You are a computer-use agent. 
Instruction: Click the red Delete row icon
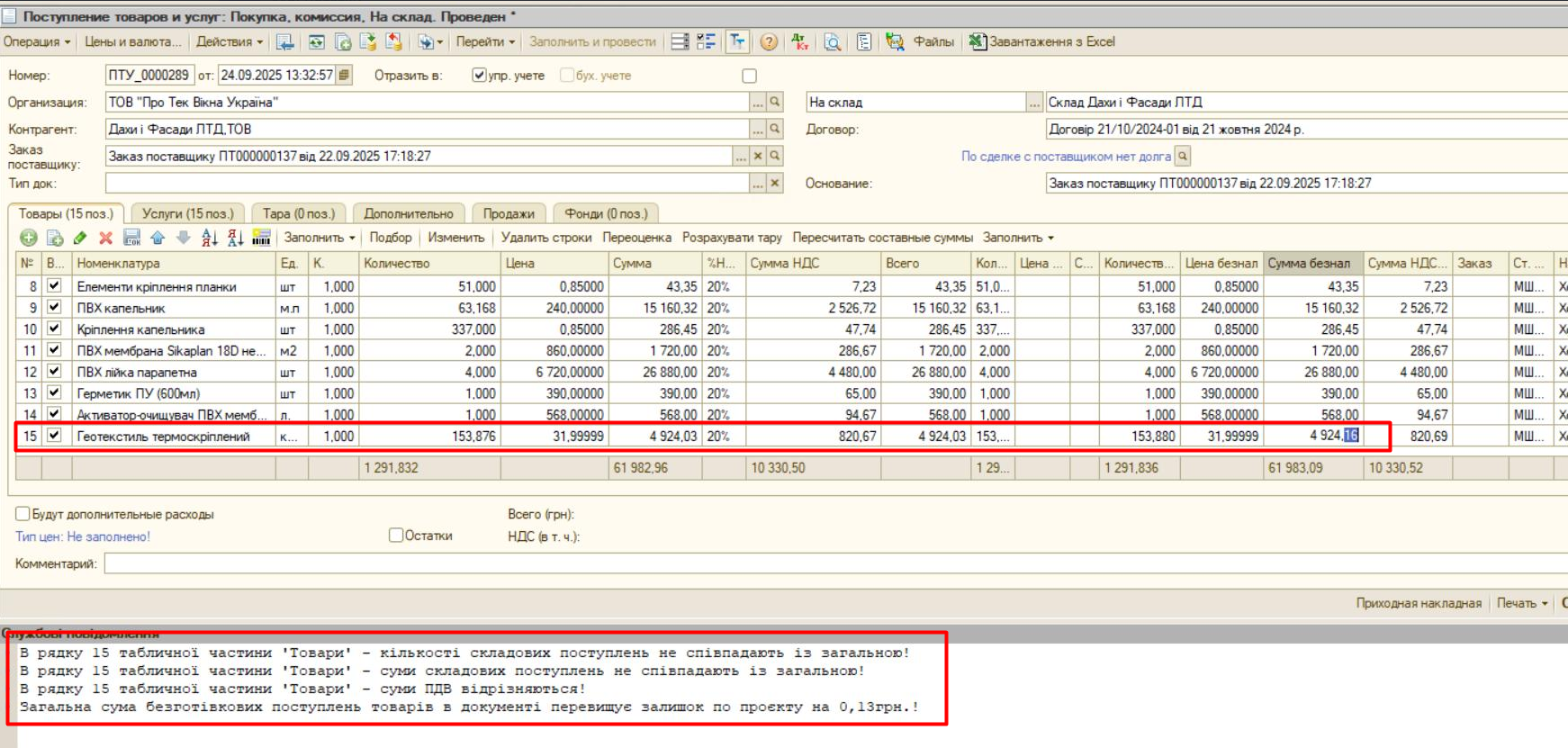[x=105, y=238]
